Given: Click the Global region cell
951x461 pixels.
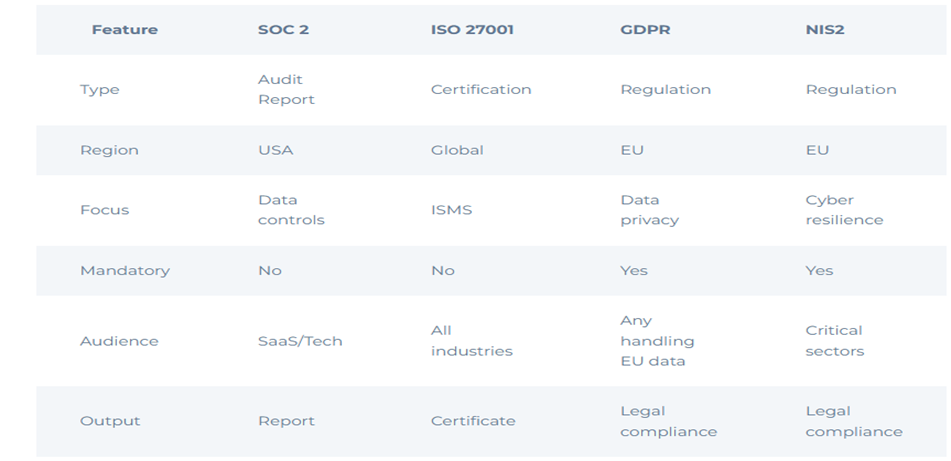Looking at the screenshot, I should pos(457,150).
